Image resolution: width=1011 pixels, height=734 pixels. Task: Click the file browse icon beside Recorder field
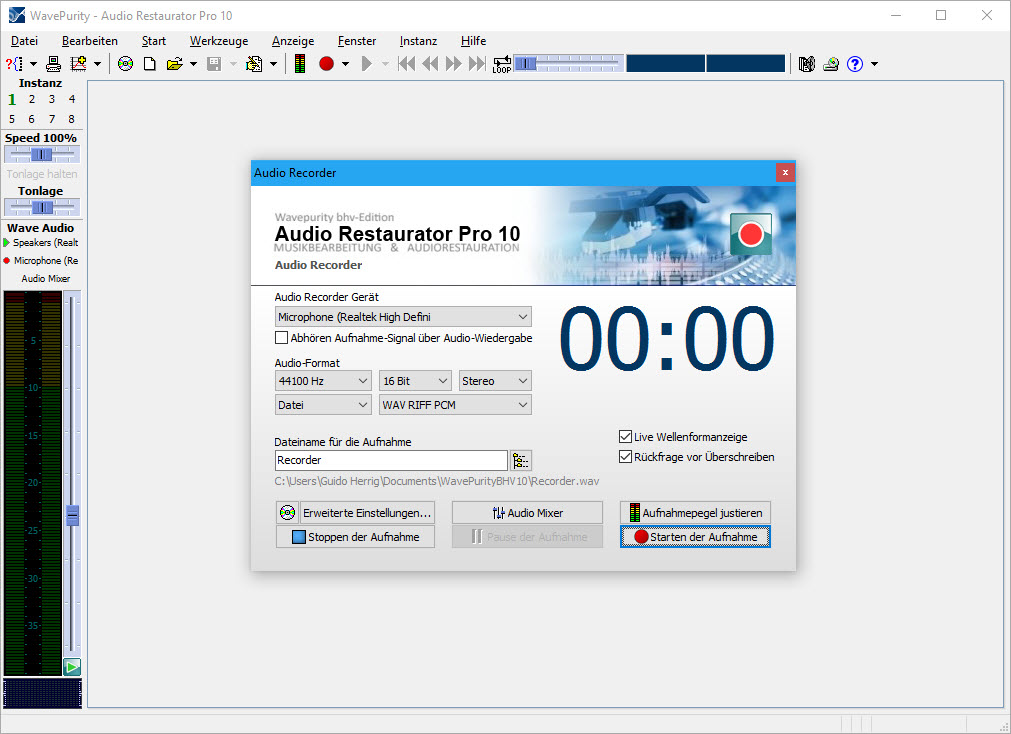point(520,461)
